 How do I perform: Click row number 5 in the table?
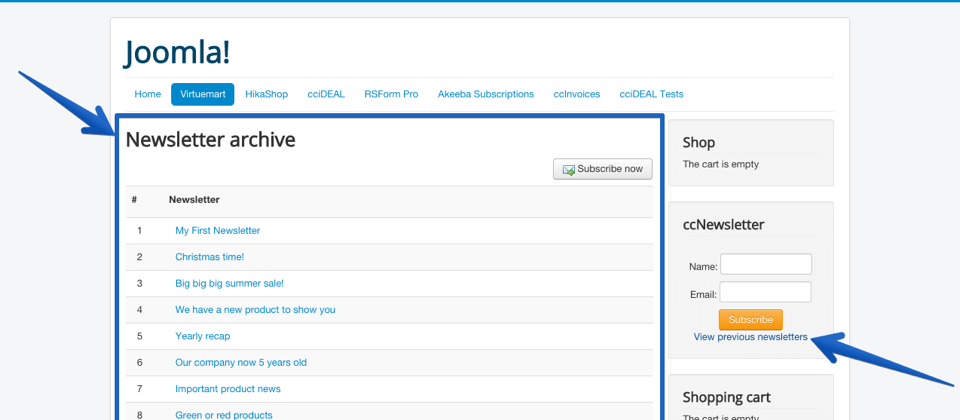140,336
